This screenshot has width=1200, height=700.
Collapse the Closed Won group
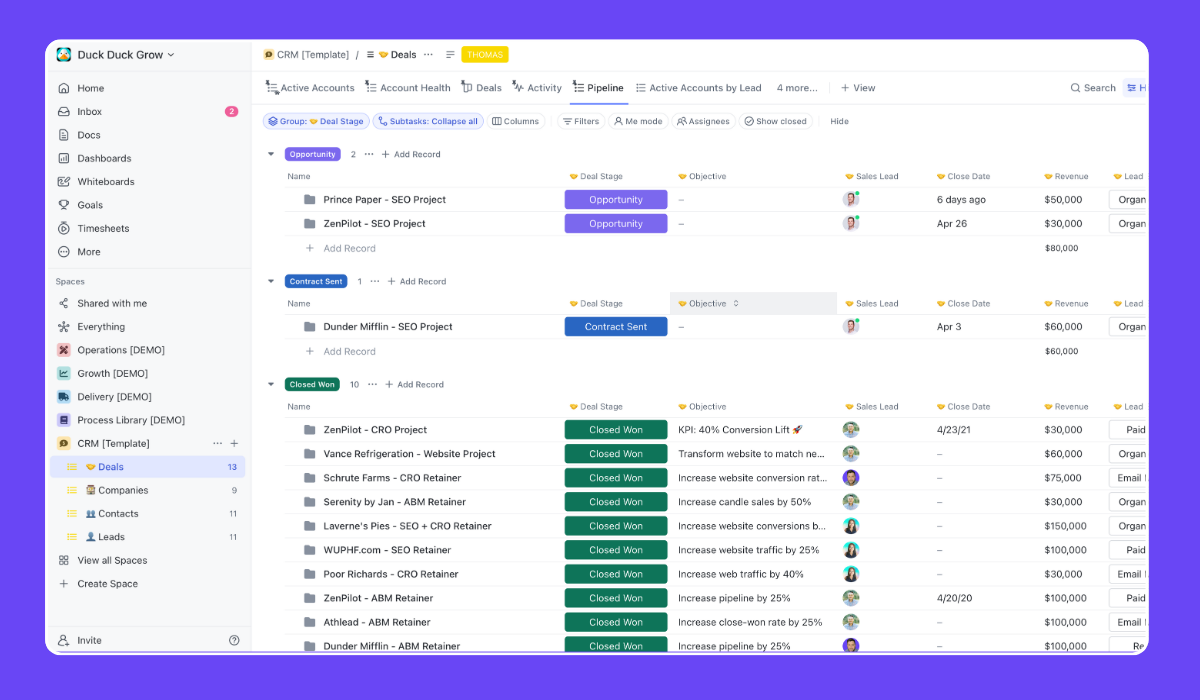pos(271,384)
